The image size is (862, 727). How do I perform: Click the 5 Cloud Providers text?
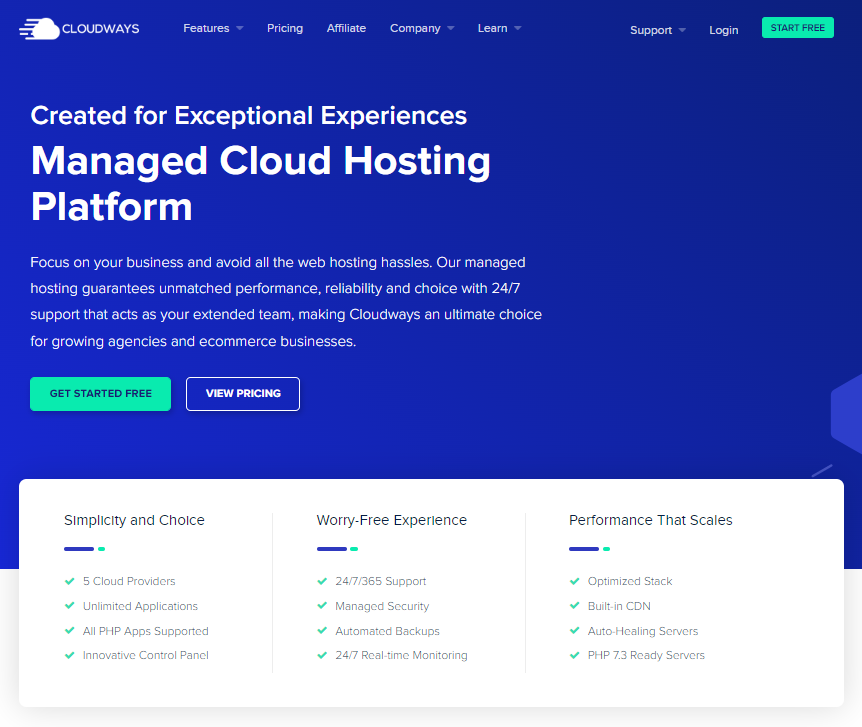129,581
